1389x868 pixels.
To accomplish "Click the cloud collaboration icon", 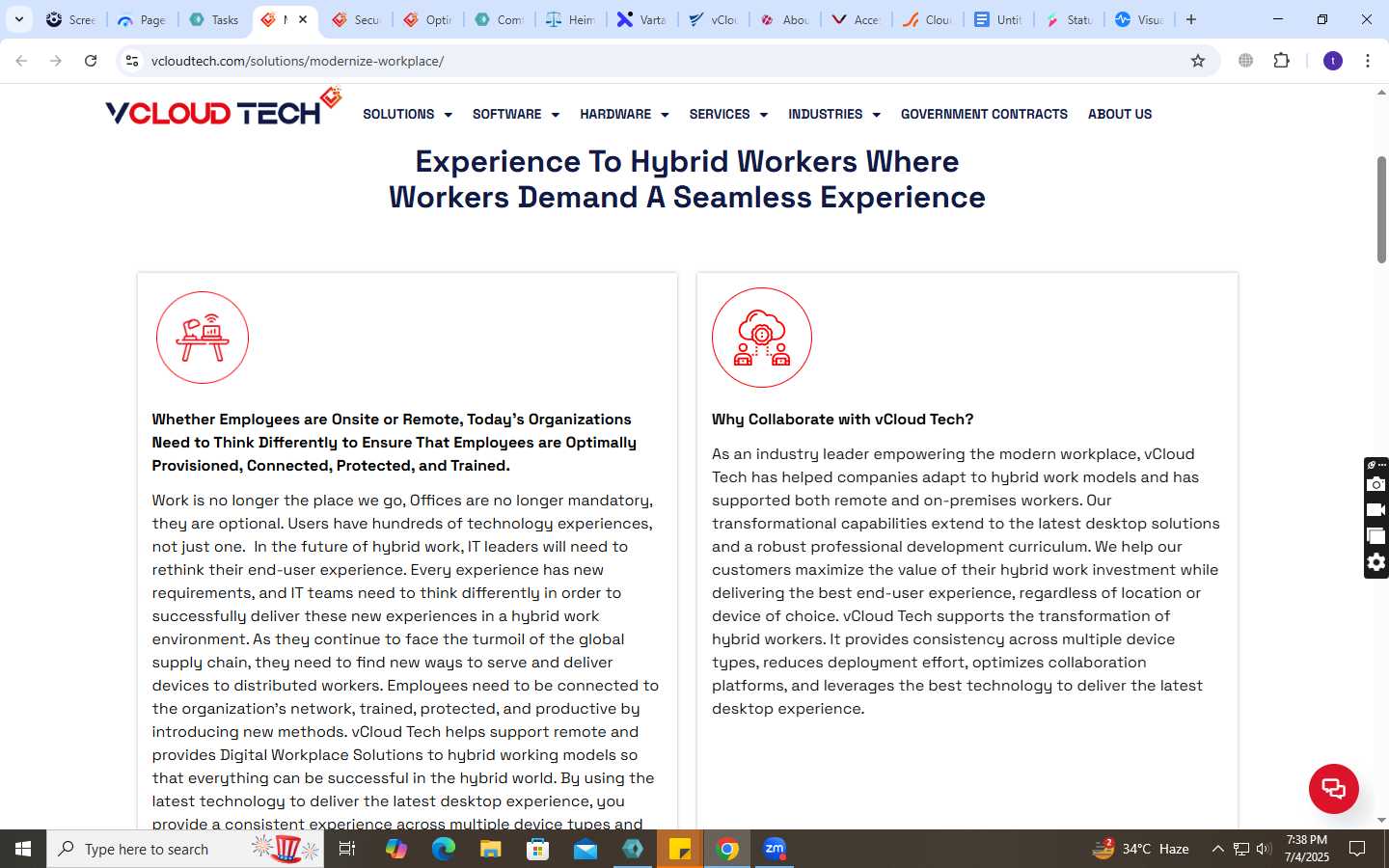I will 762,338.
